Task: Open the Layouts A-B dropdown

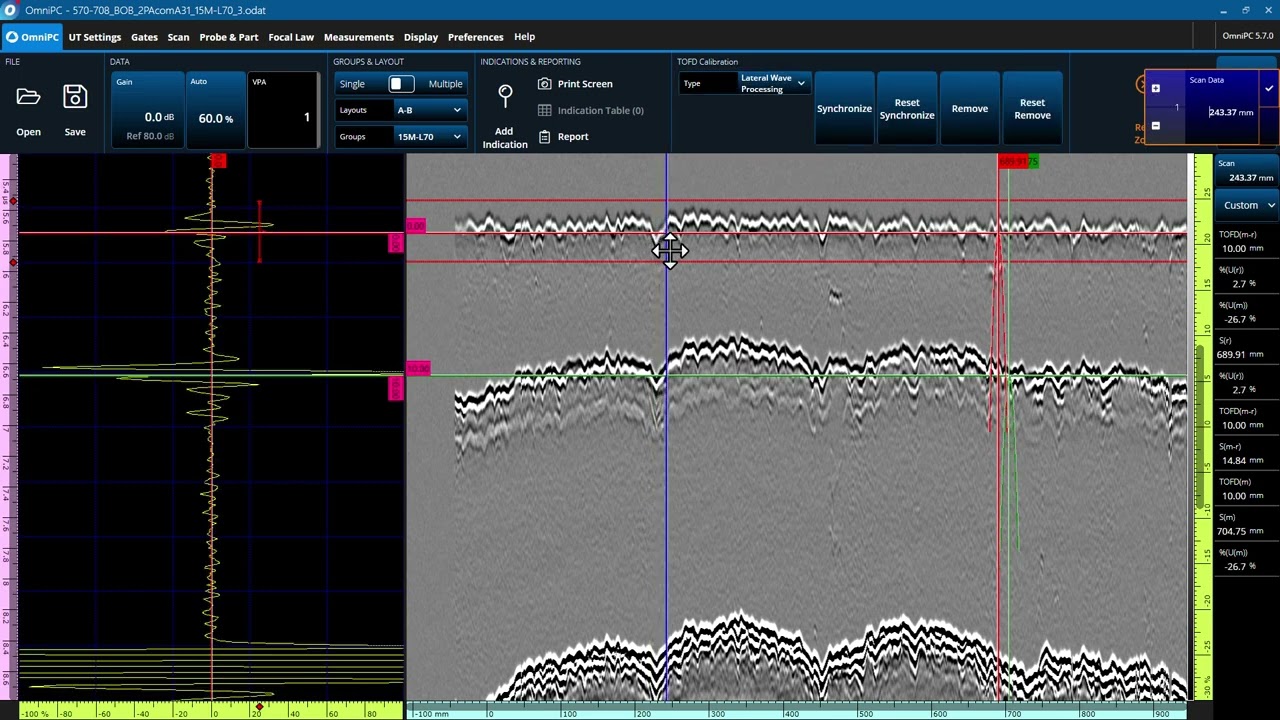Action: pyautogui.click(x=429, y=110)
